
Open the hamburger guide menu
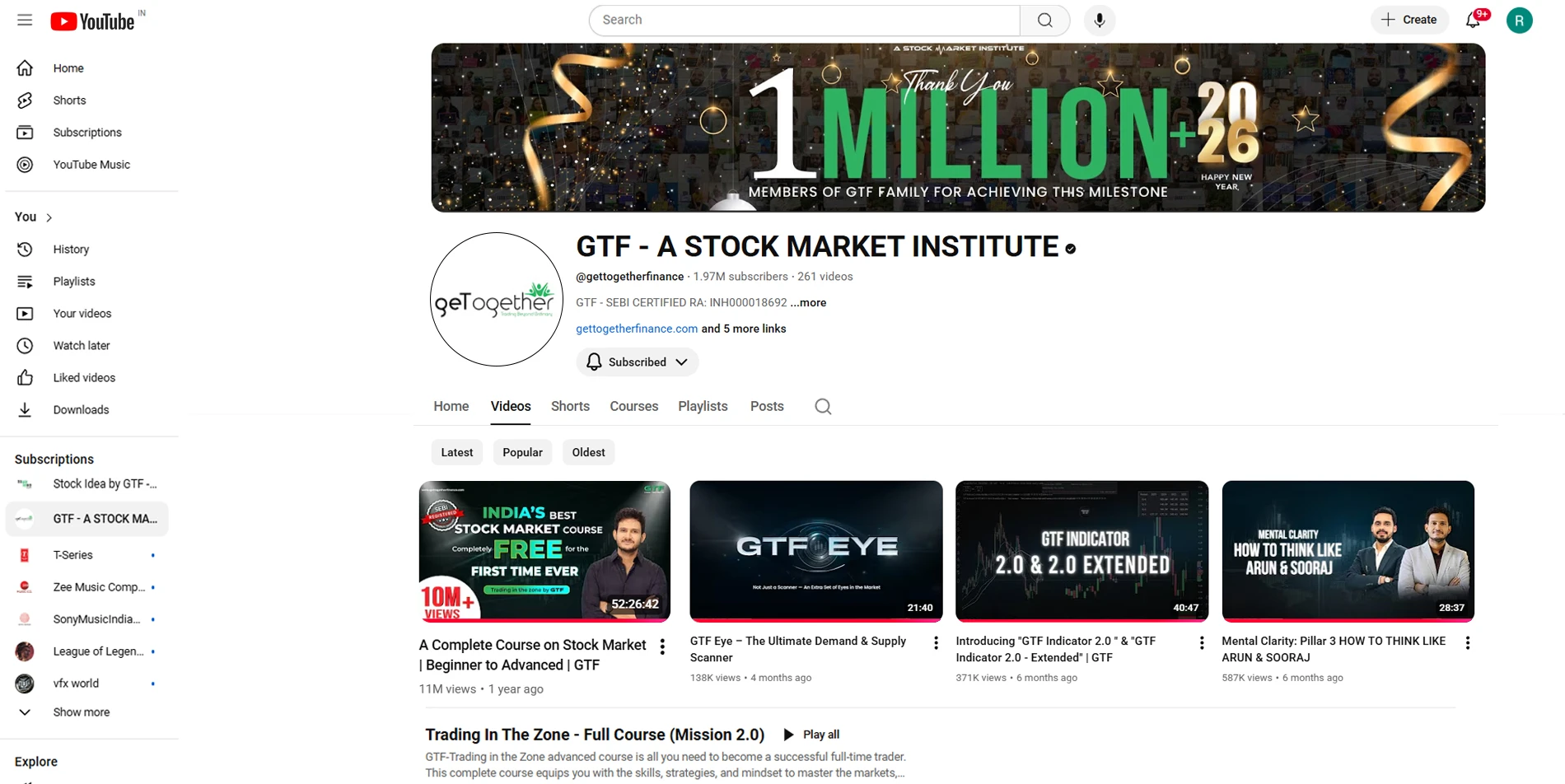pyautogui.click(x=25, y=20)
